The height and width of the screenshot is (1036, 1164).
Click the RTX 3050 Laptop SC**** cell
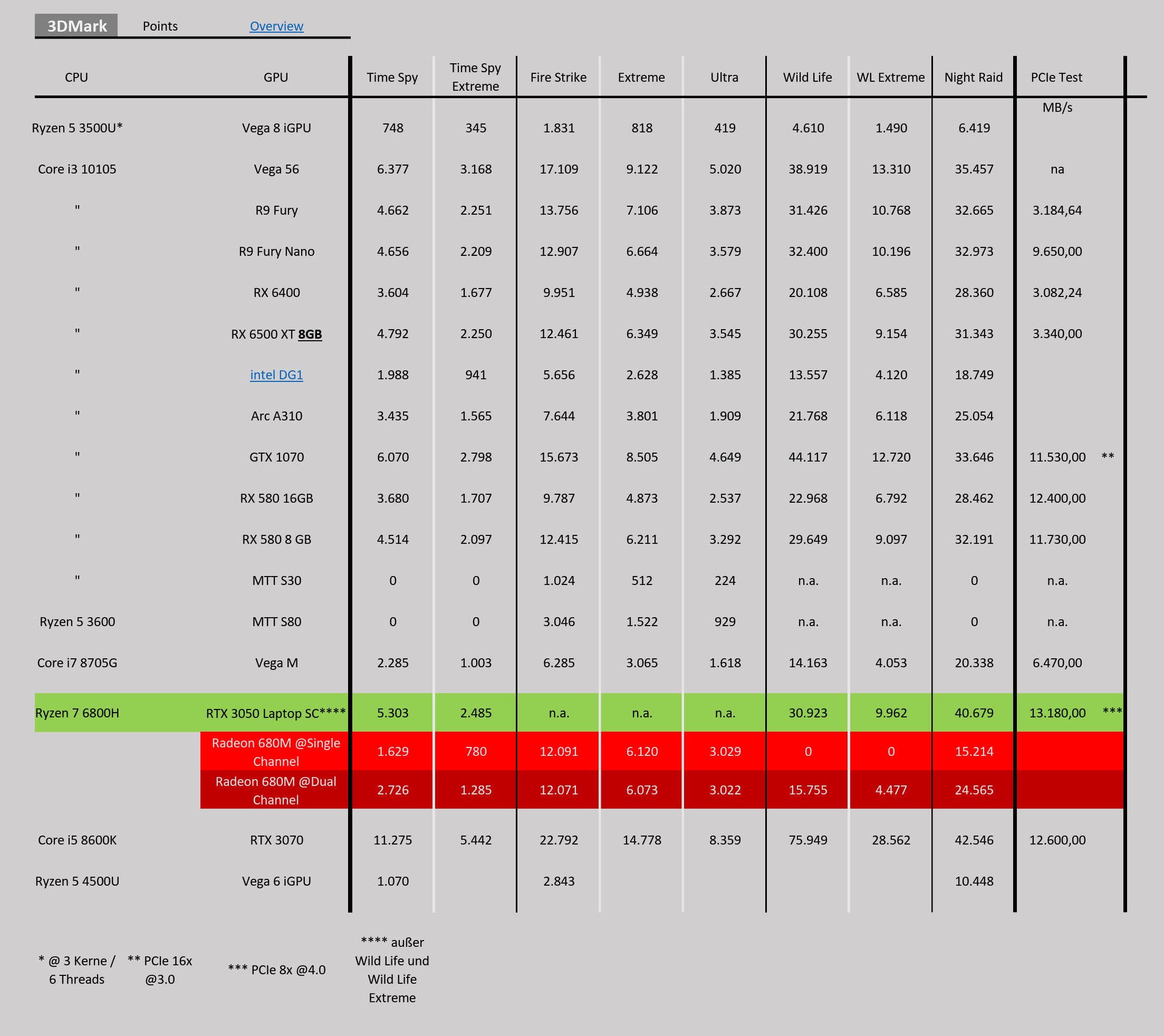[276, 713]
